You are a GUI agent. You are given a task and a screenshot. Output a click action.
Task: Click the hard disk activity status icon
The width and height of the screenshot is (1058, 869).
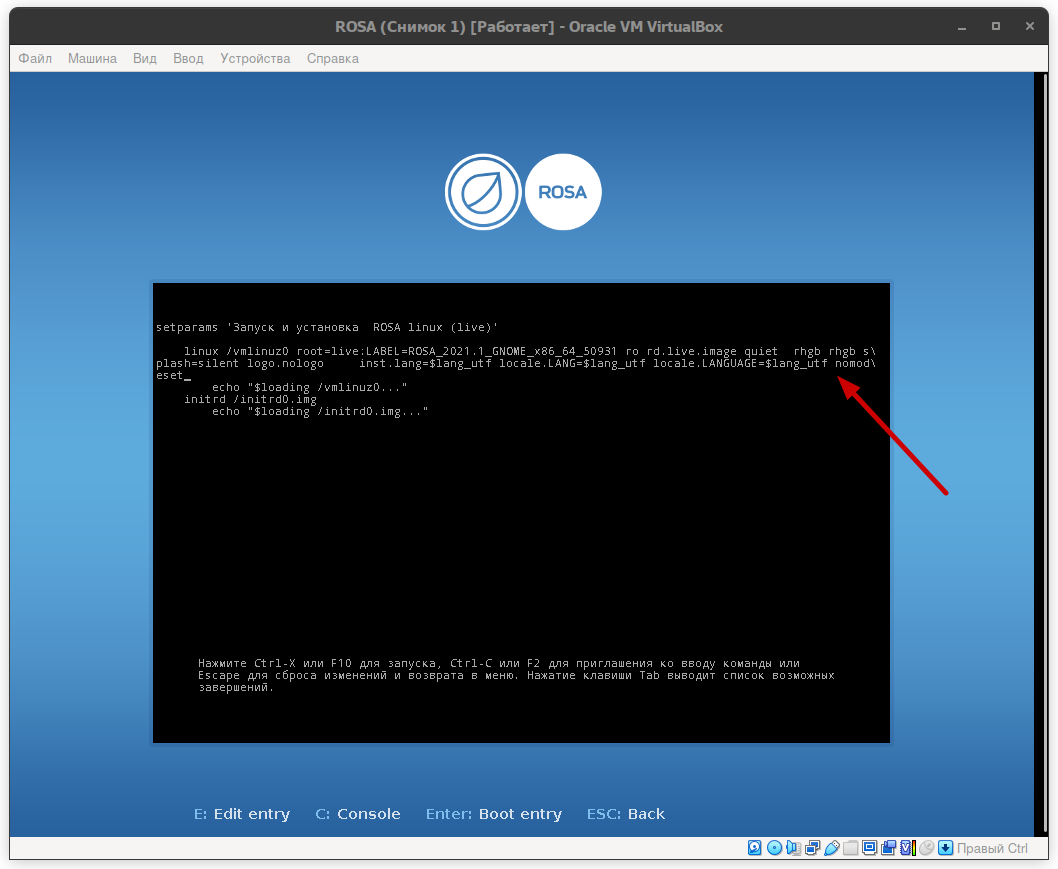click(x=754, y=847)
